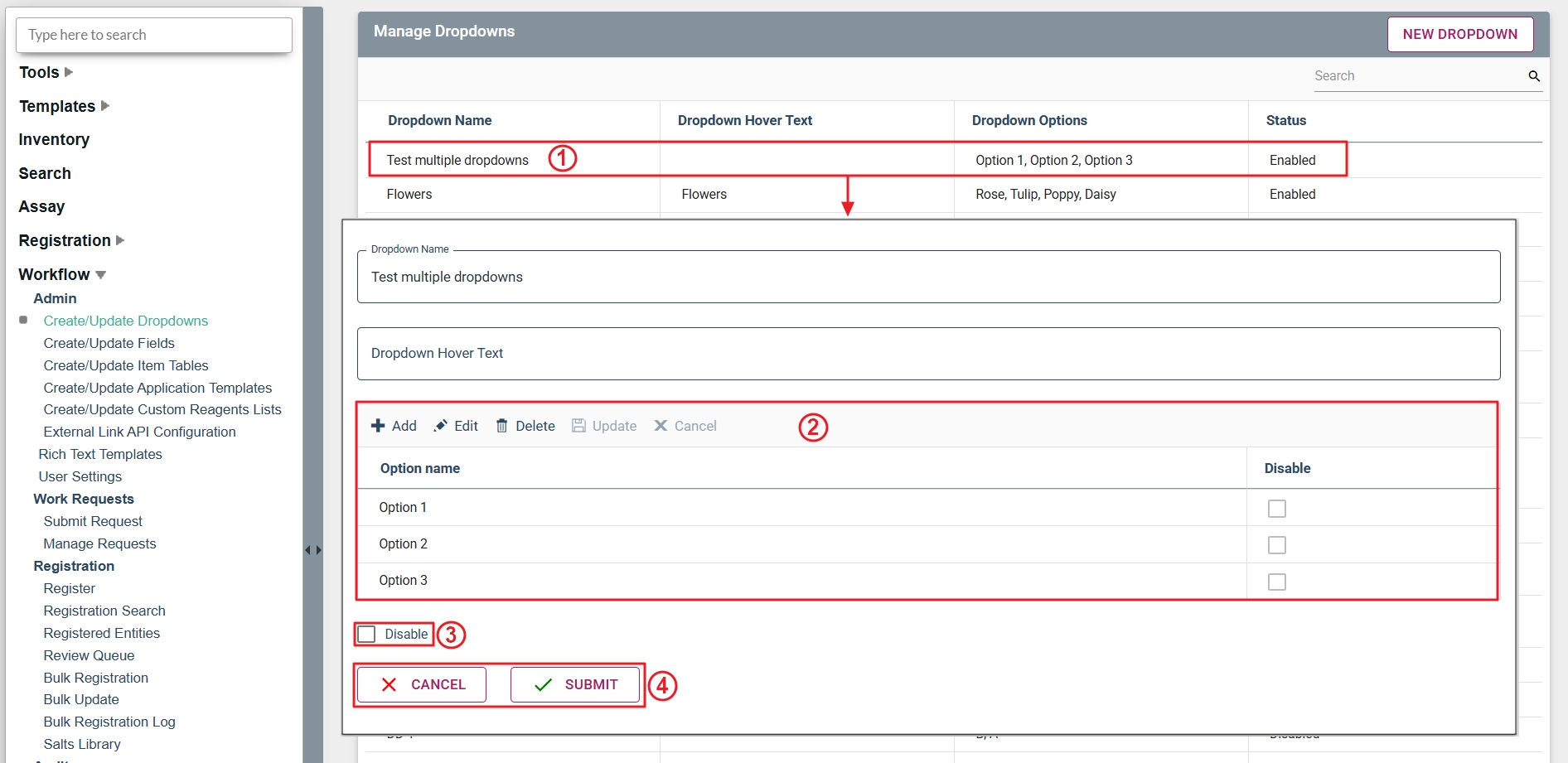Check the dropdown-level Disable checkbox
Image resolution: width=1568 pixels, height=763 pixels.
pyautogui.click(x=366, y=635)
